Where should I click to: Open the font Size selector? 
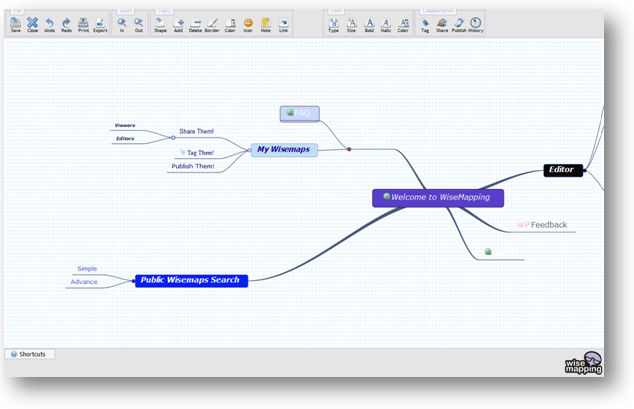(x=351, y=25)
